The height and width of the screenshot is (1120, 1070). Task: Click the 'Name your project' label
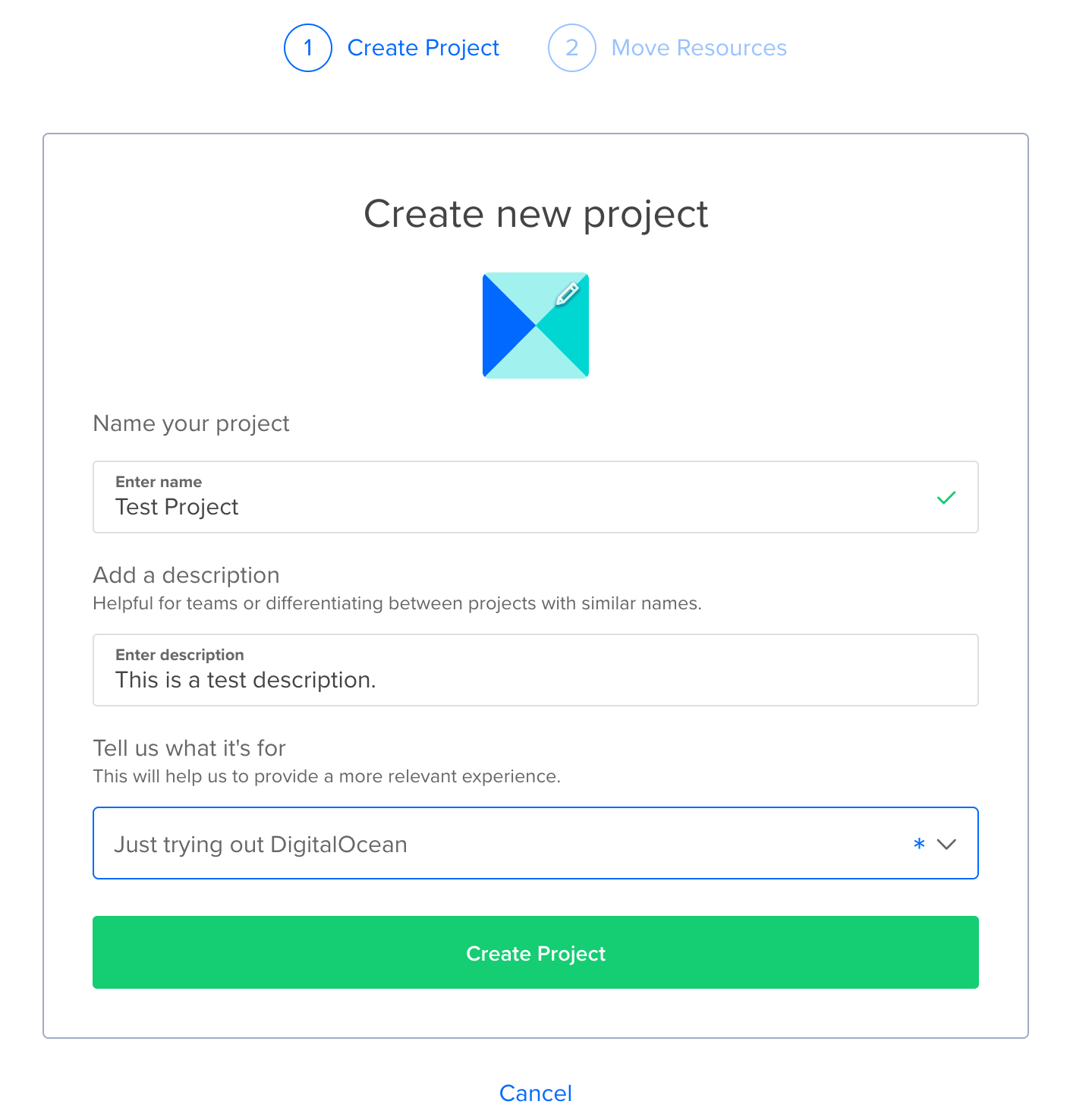[x=191, y=423]
